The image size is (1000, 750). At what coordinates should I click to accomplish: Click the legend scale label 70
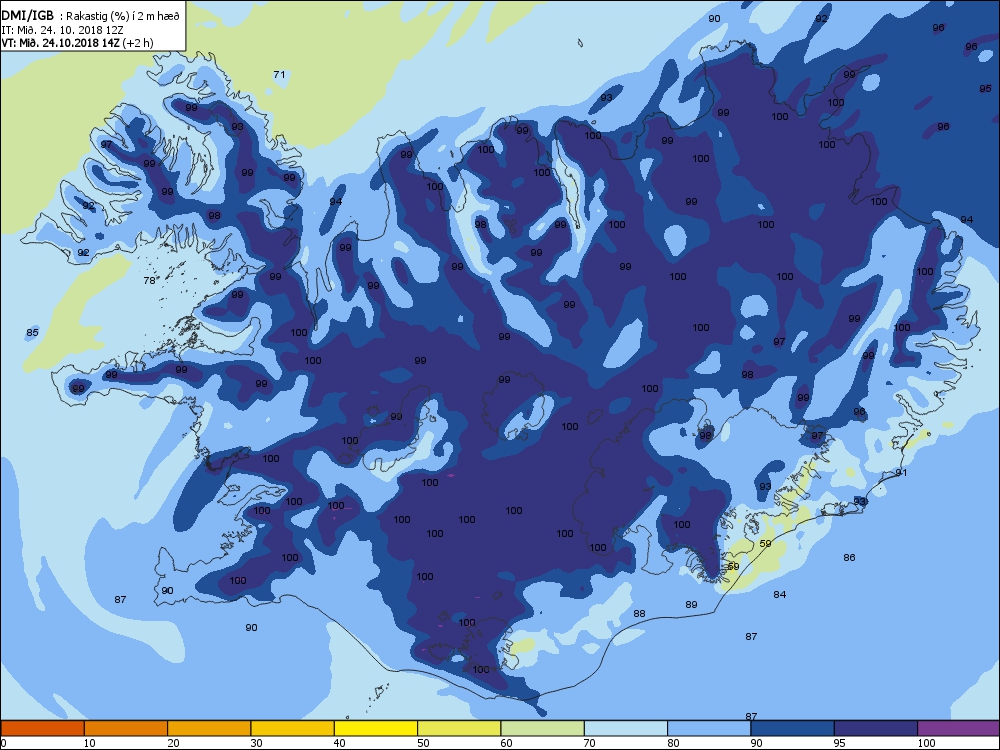click(589, 743)
